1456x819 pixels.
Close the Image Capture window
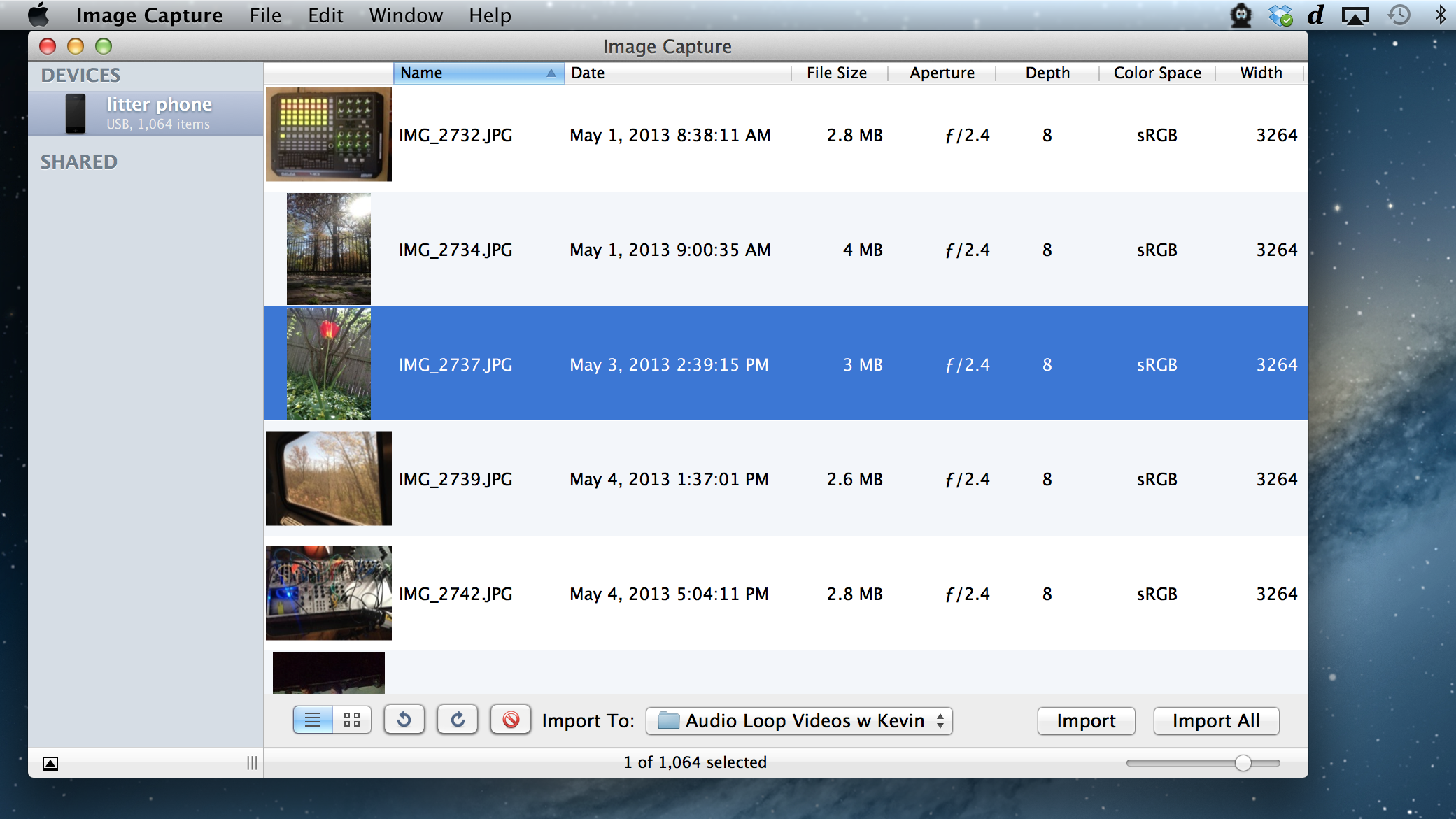48,46
